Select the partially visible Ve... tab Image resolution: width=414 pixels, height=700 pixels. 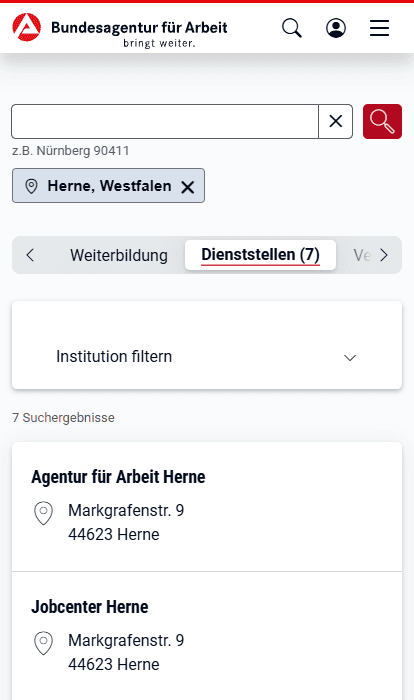pos(362,255)
